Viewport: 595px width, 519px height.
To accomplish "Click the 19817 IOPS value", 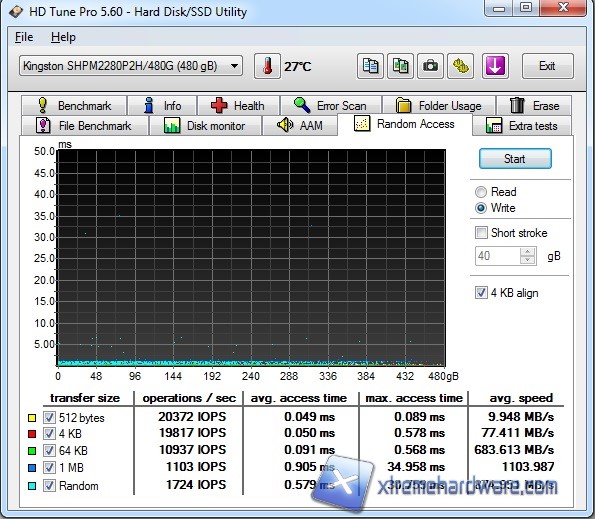I will click(192, 432).
